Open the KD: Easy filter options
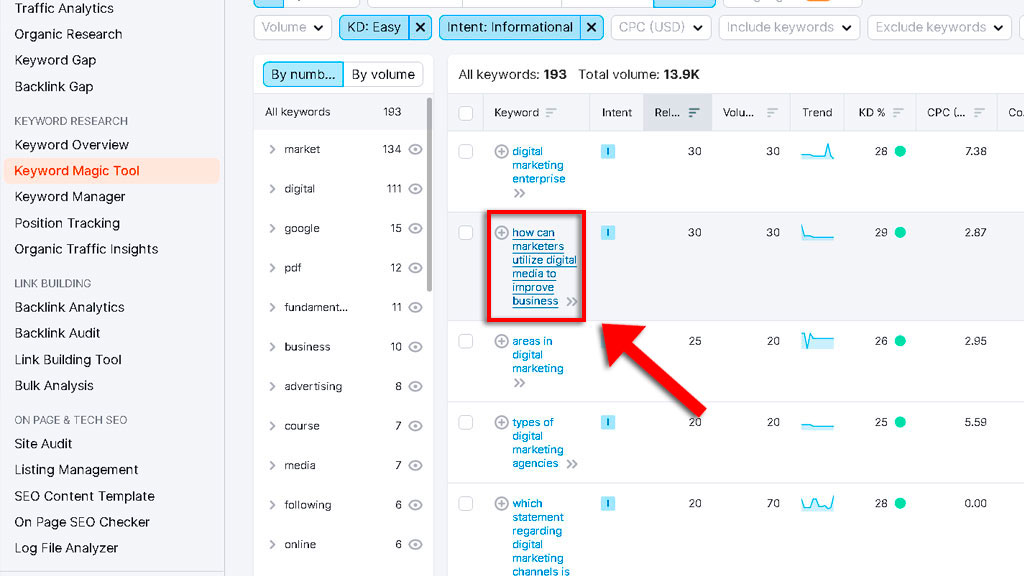1024x576 pixels. pyautogui.click(x=374, y=27)
